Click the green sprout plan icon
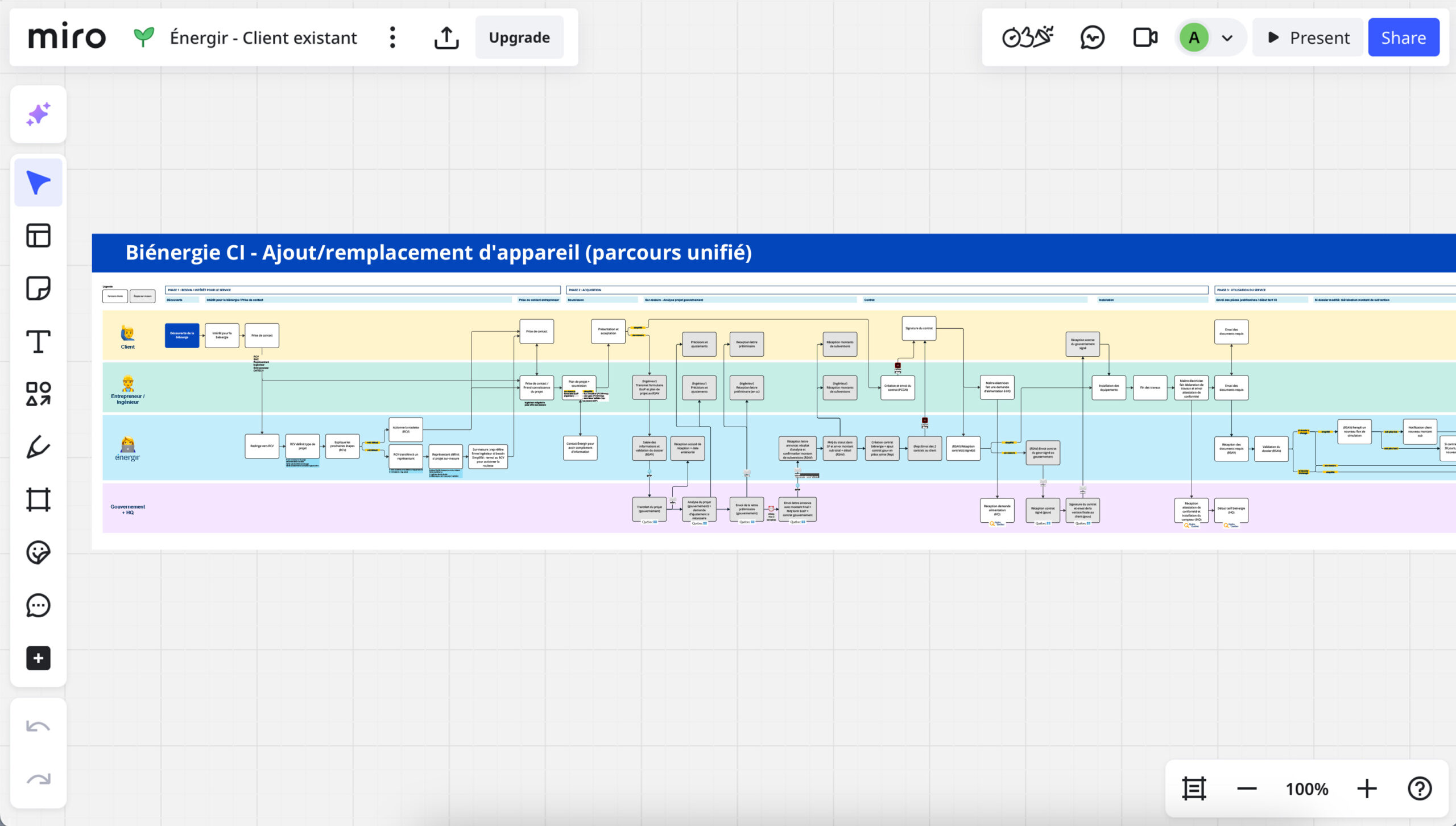 (143, 37)
